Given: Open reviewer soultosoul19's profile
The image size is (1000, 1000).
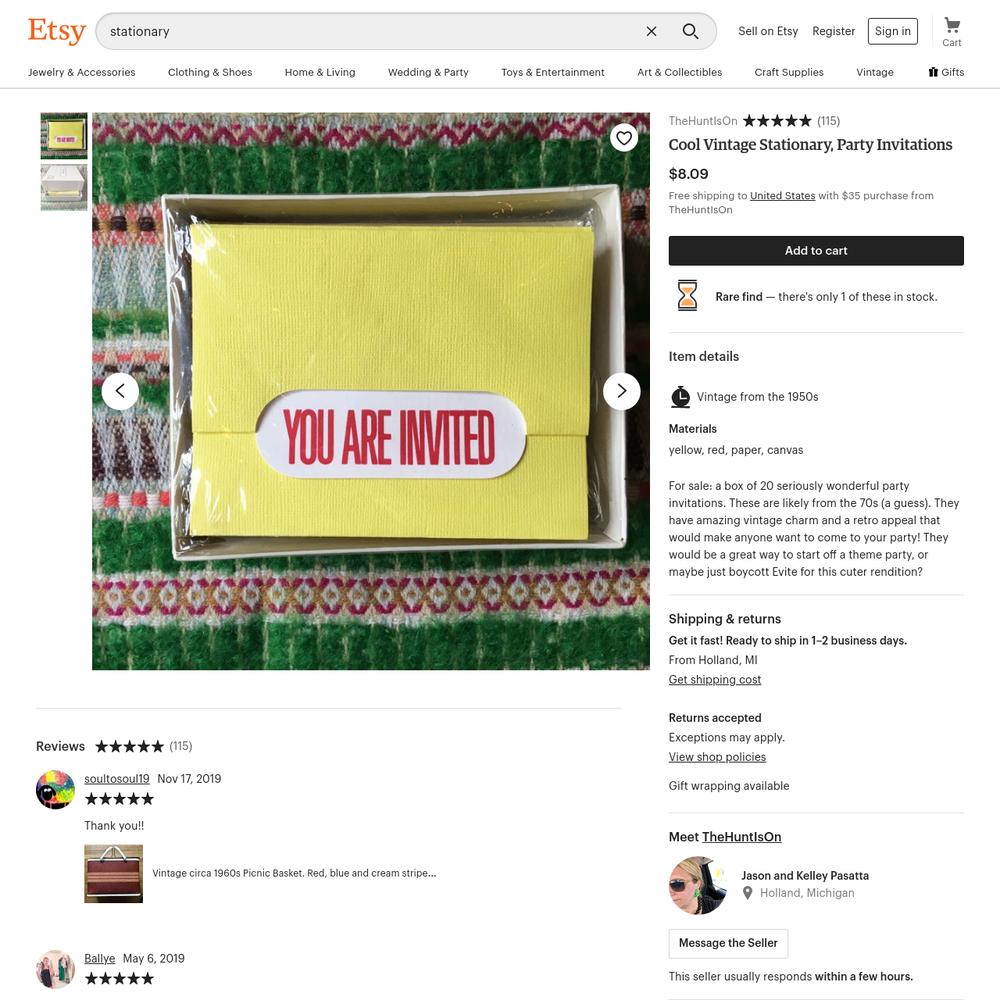Looking at the screenshot, I should tap(117, 779).
